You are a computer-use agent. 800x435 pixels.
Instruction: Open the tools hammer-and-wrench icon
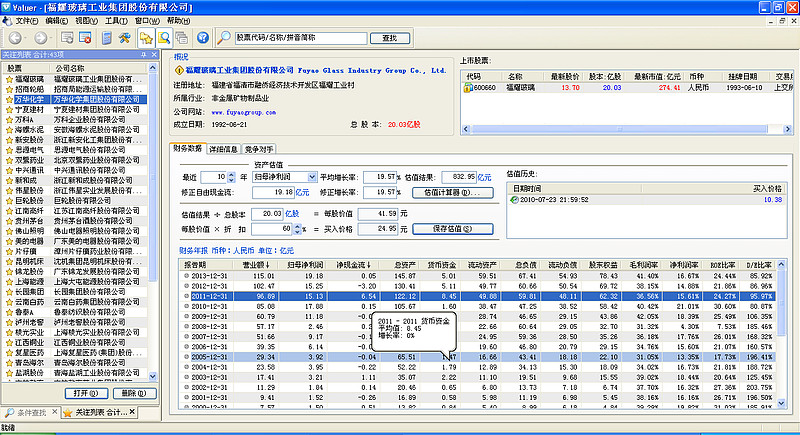coord(124,38)
